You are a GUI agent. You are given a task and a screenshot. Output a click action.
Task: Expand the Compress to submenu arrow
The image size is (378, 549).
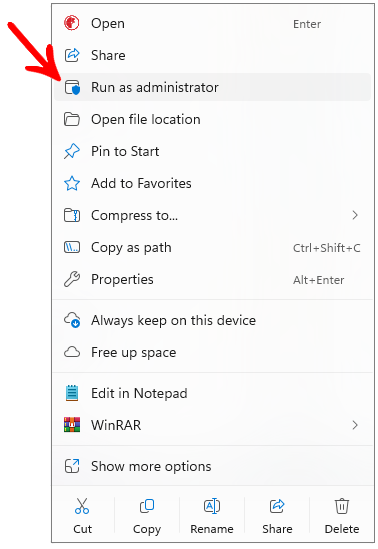coord(355,215)
